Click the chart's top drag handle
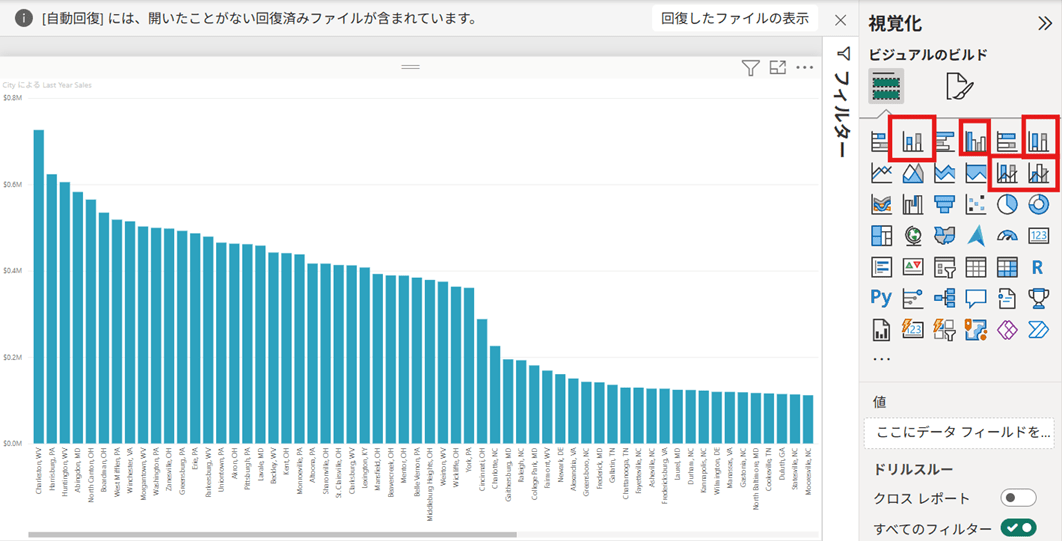Image resolution: width=1062 pixels, height=541 pixels. pyautogui.click(x=410, y=67)
